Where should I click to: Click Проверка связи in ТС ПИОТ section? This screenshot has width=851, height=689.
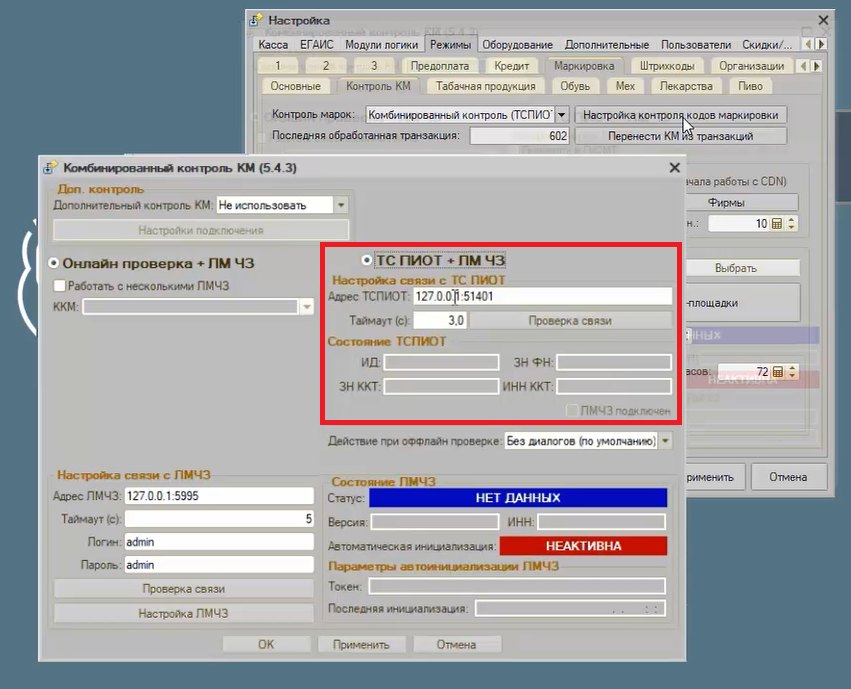pyautogui.click(x=570, y=321)
